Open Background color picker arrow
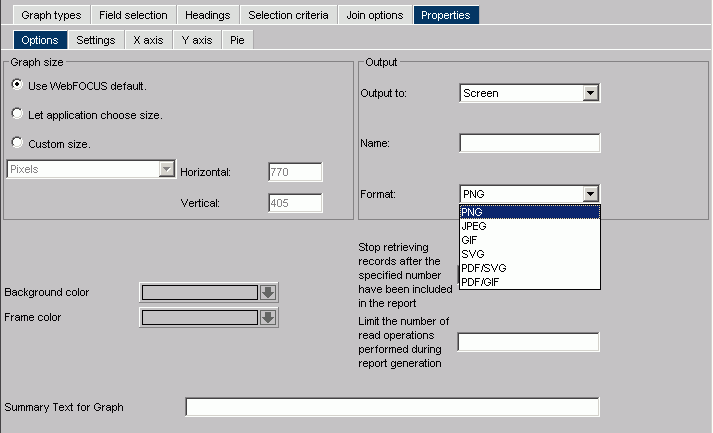Viewport: 713px width, 433px height. (268, 292)
